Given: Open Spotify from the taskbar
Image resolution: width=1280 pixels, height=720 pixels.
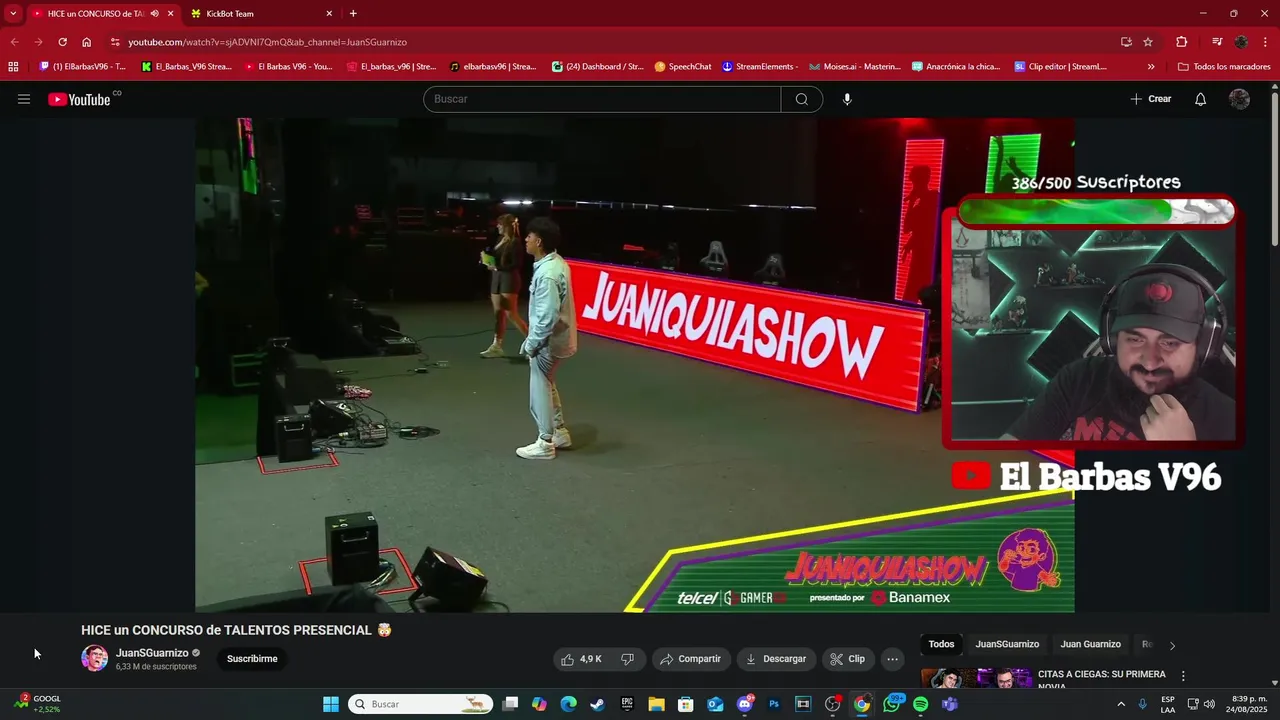Looking at the screenshot, I should [920, 704].
